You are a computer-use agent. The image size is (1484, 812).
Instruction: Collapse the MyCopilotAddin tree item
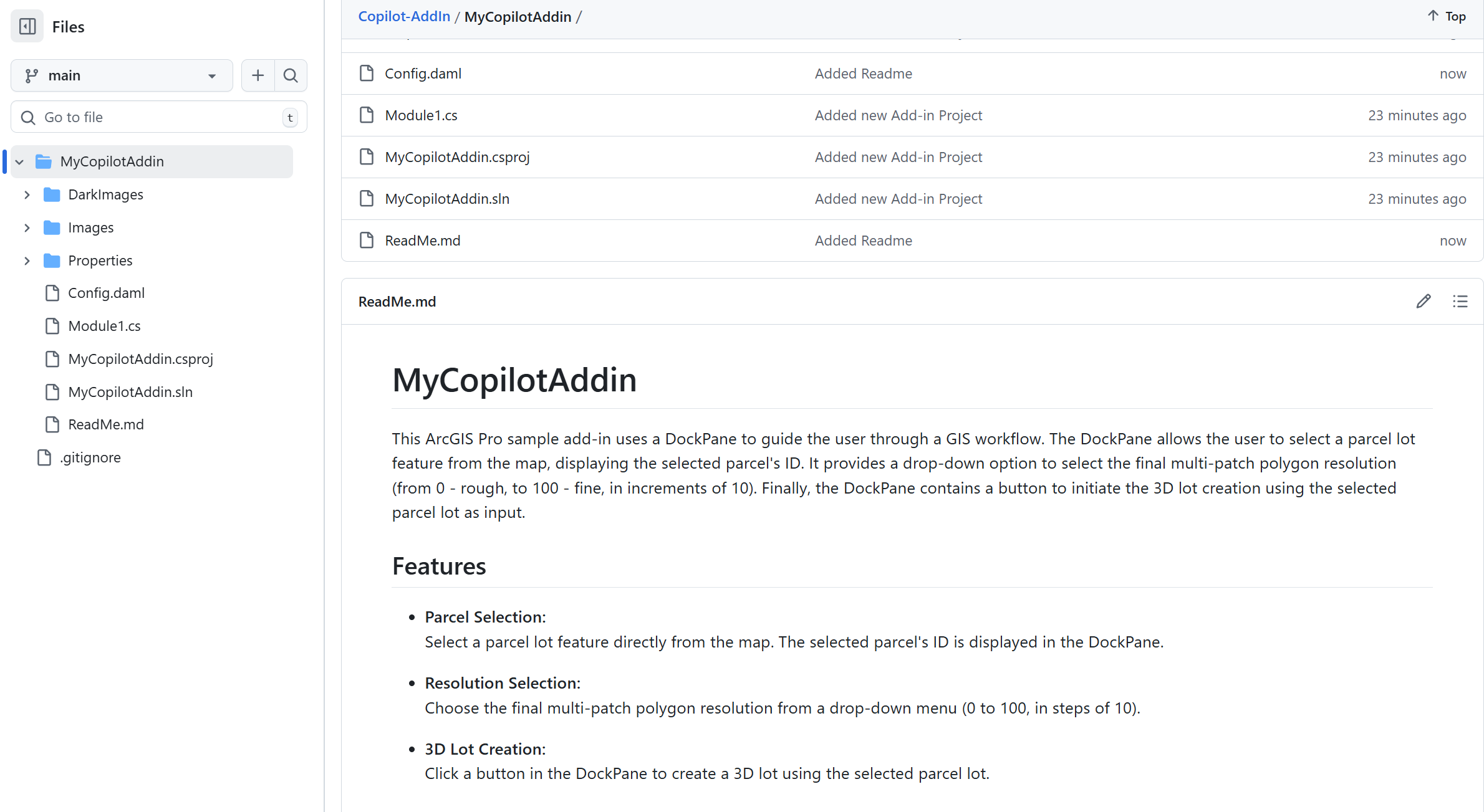[19, 161]
